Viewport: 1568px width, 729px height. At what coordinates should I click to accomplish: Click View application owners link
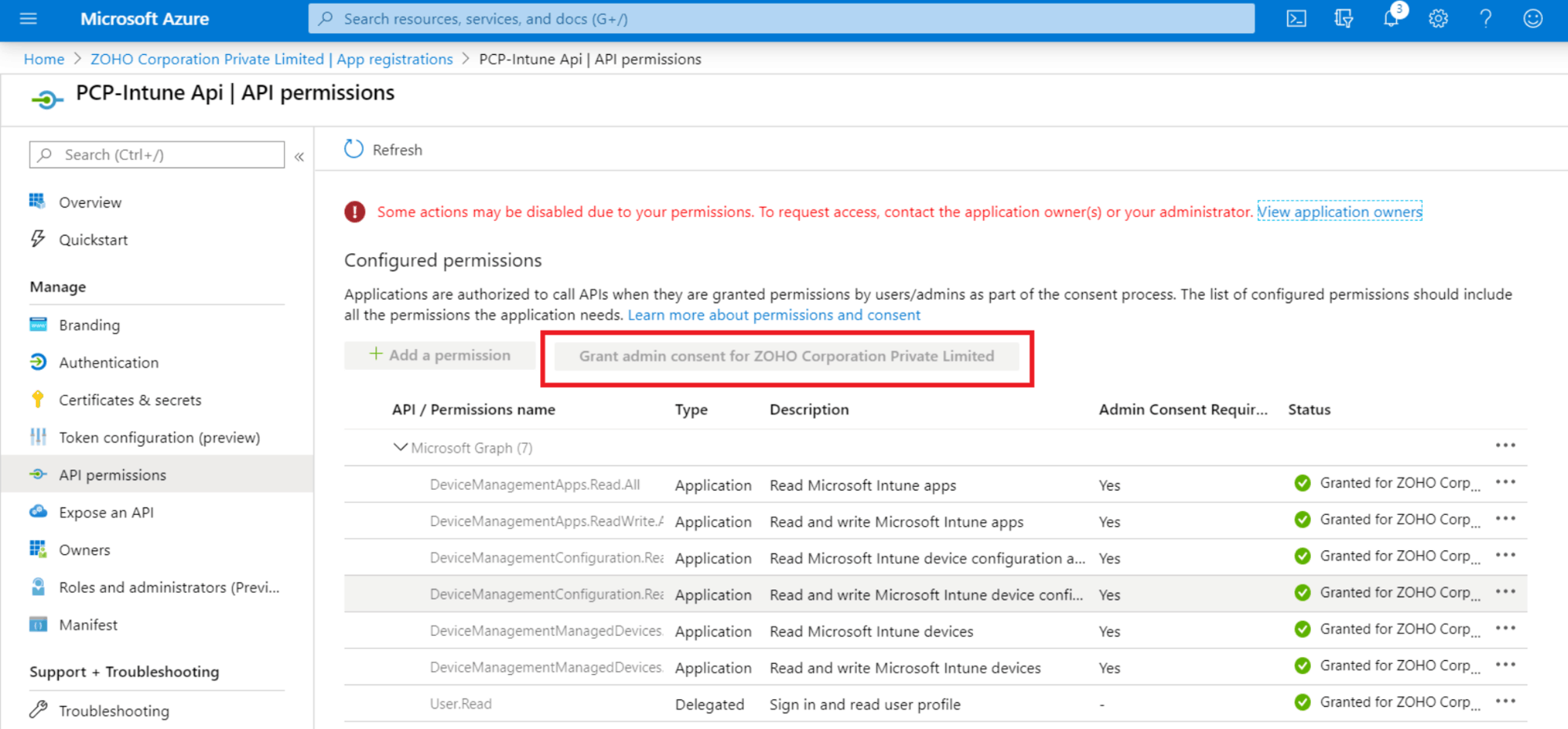pos(1340,212)
